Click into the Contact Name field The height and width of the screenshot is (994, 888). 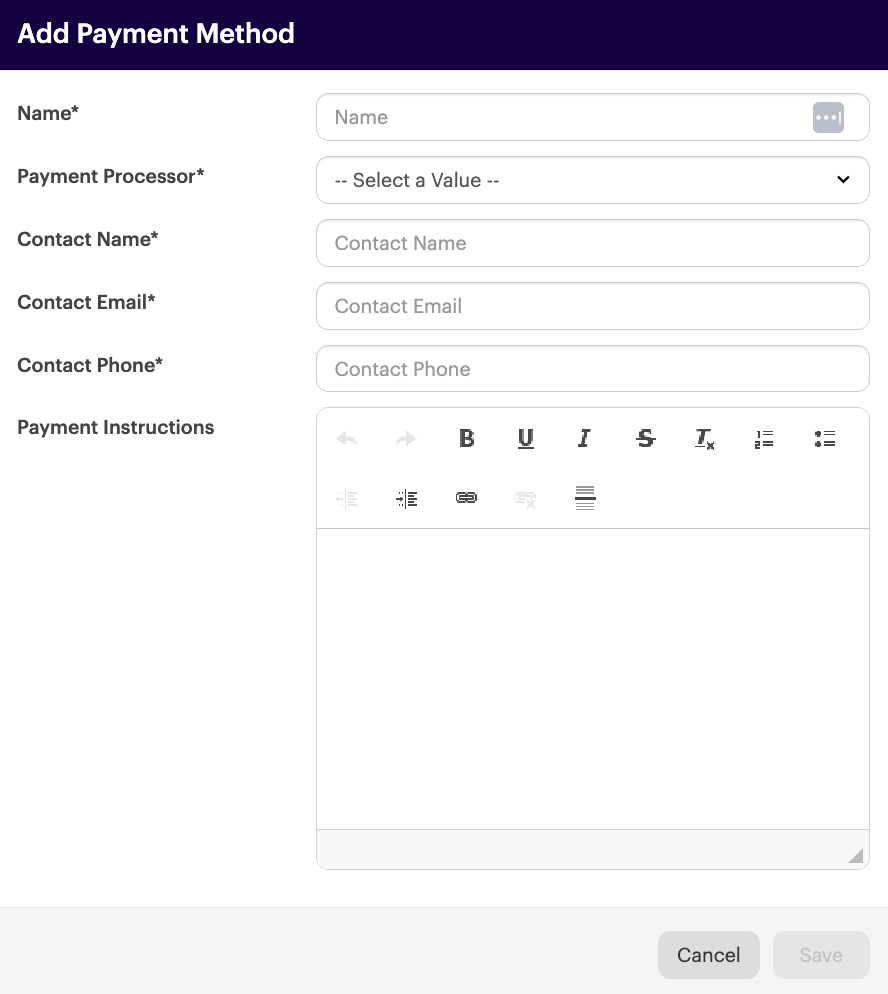(592, 243)
